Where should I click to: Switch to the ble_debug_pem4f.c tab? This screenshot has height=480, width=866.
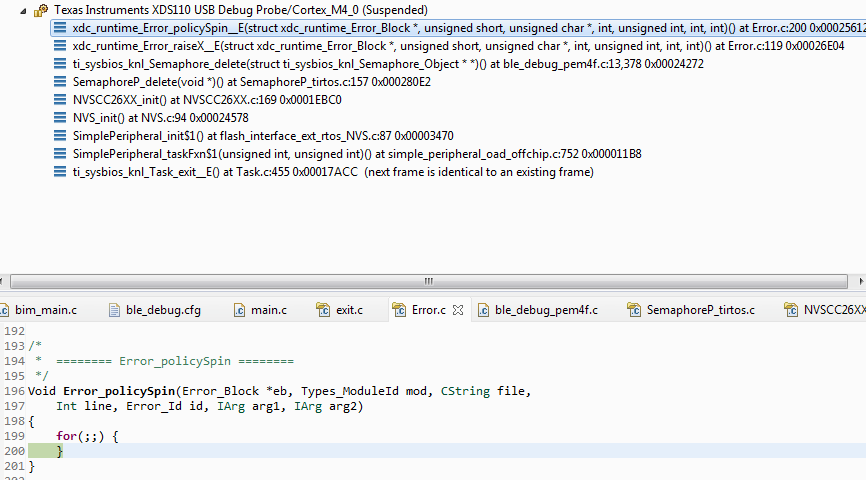[x=546, y=310]
